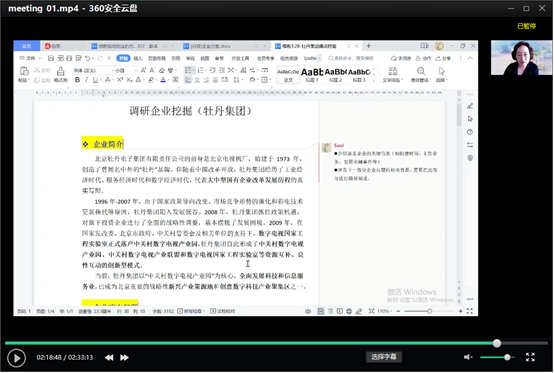554x373 pixels.
Task: Apply the 正文 style
Action: click(288, 75)
